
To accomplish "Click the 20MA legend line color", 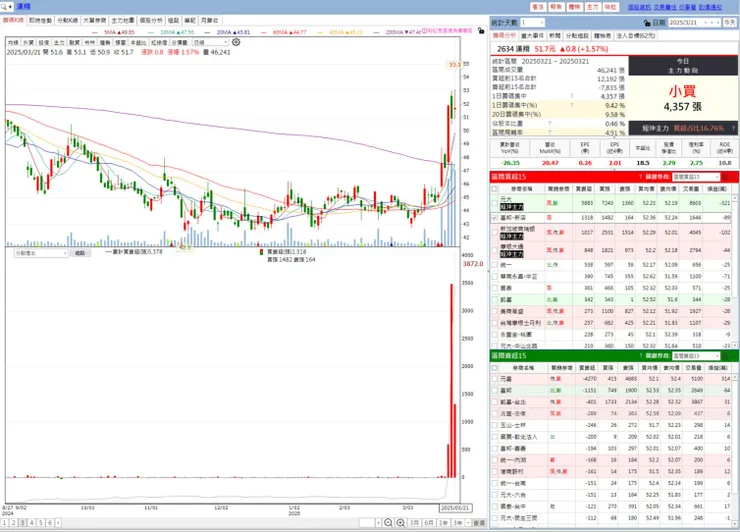I will (x=207, y=33).
